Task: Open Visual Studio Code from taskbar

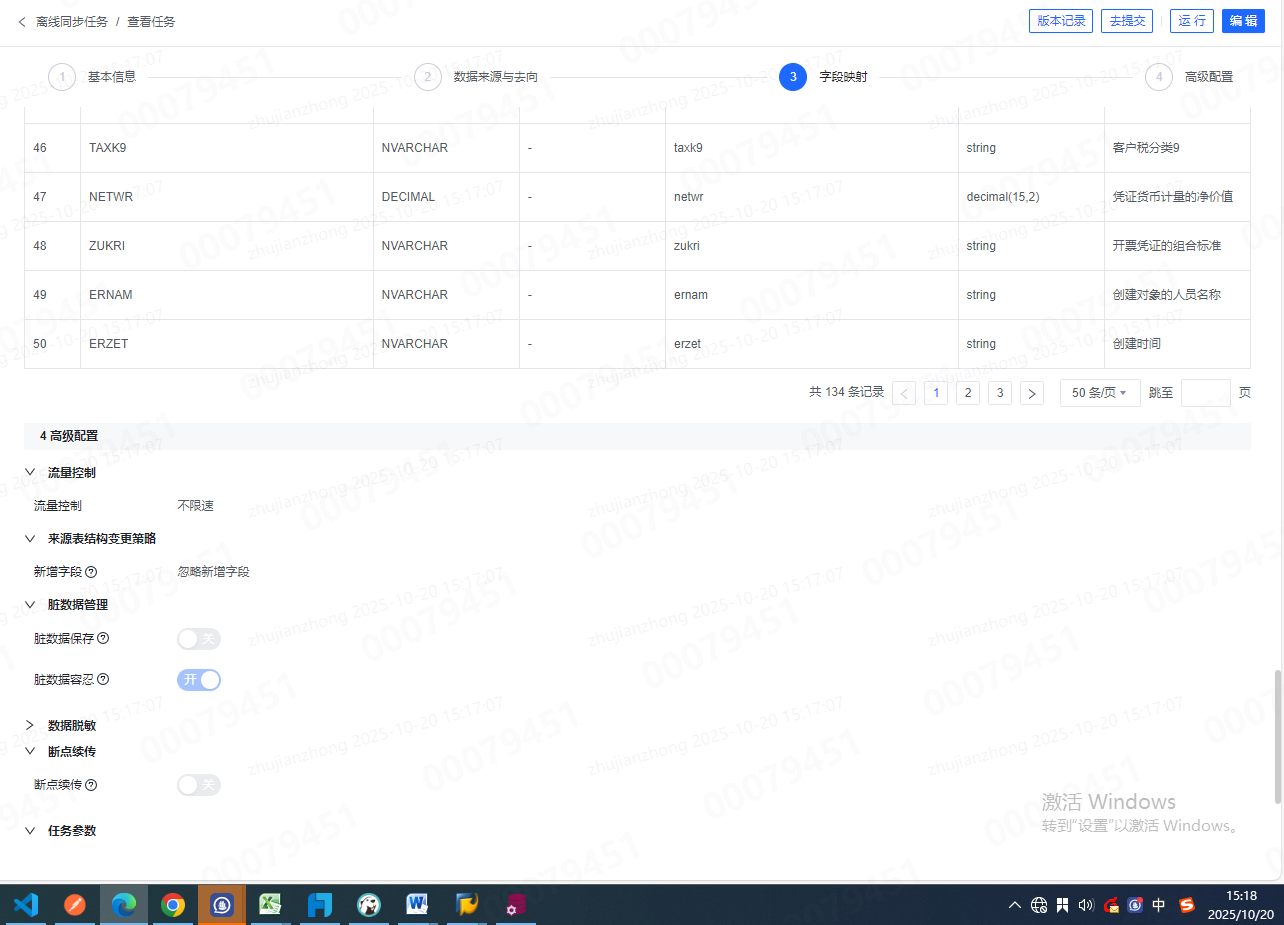Action: pyautogui.click(x=26, y=905)
